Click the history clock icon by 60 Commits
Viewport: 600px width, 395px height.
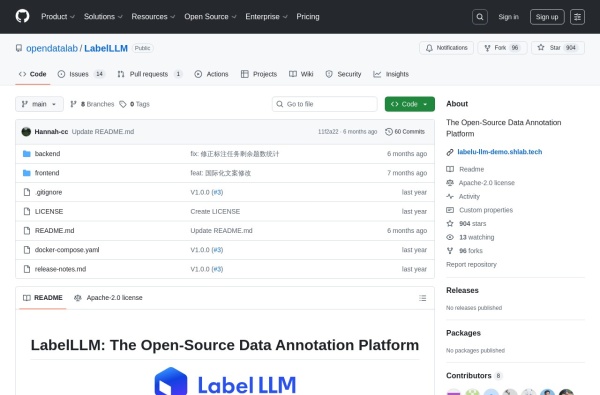point(389,132)
